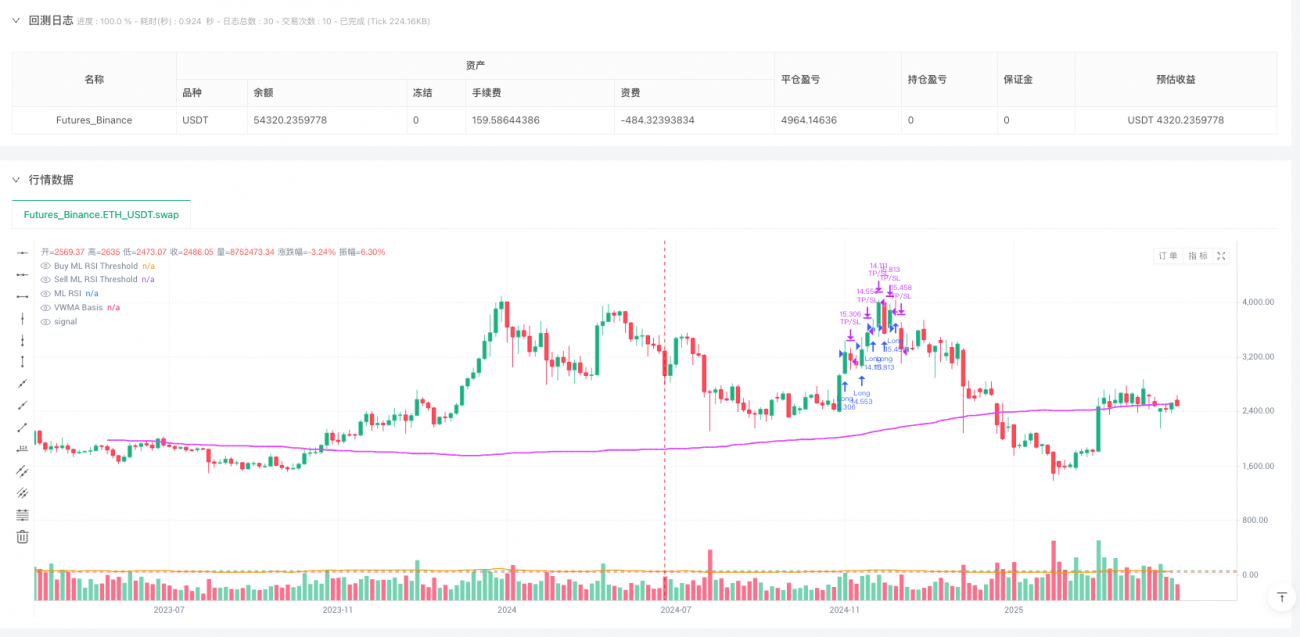Click the export icon at bottom right
Screen dimensions: 1300x637
coord(1281,596)
